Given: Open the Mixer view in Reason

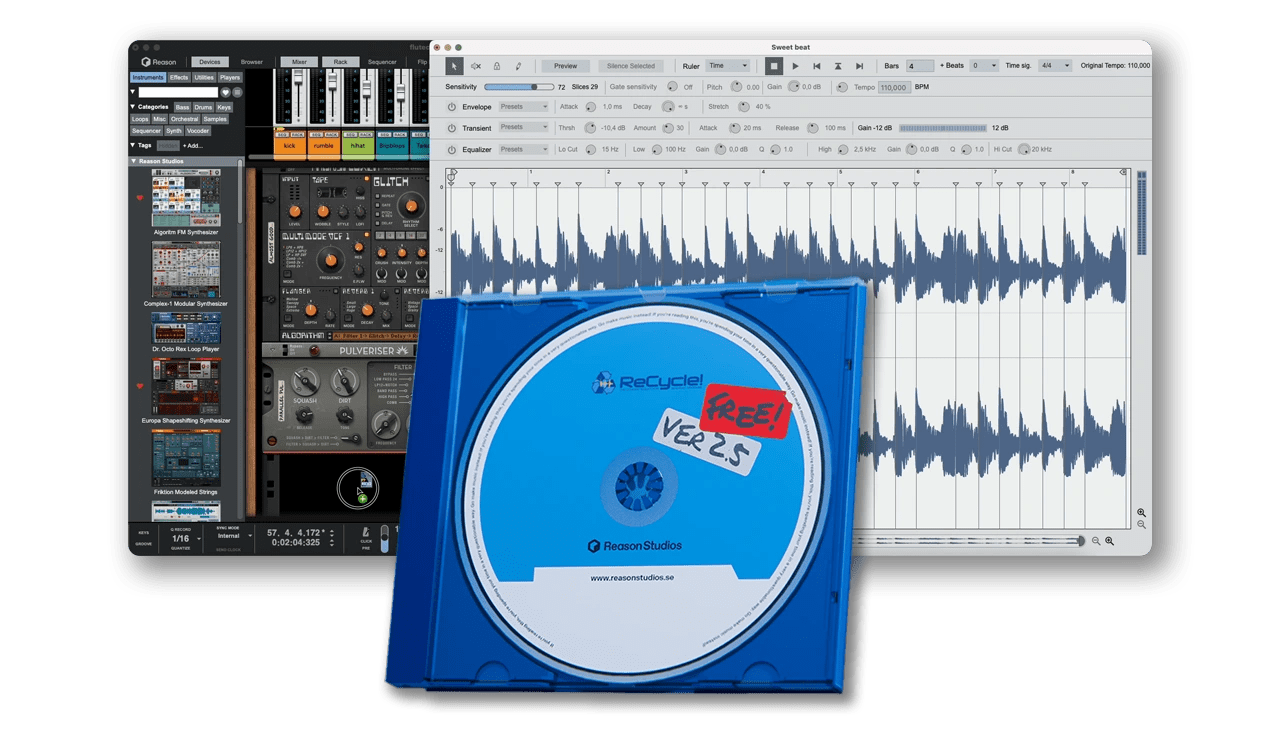Looking at the screenshot, I should point(299,62).
